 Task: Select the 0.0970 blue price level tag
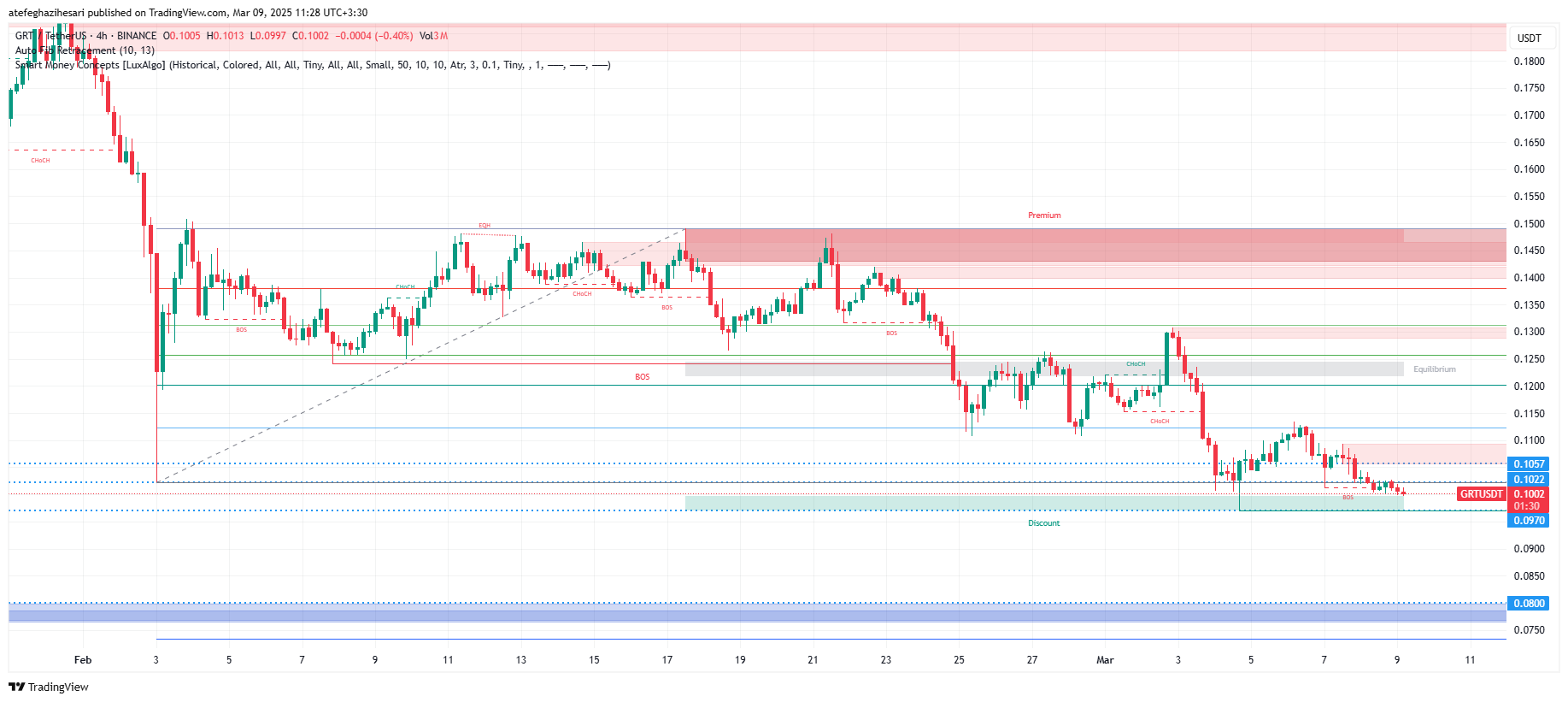click(x=1530, y=521)
